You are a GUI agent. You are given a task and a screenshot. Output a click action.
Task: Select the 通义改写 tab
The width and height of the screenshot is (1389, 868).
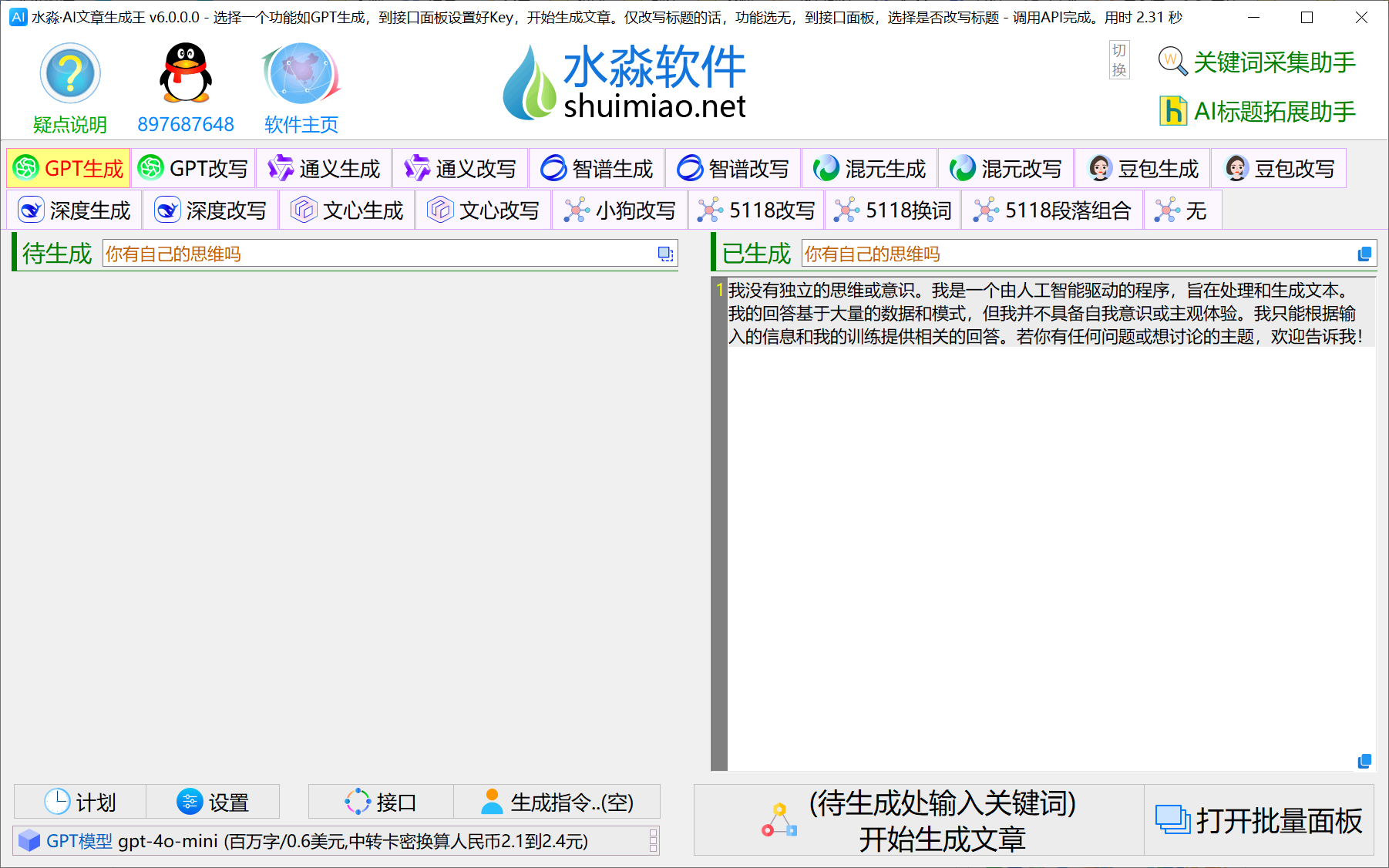click(460, 169)
